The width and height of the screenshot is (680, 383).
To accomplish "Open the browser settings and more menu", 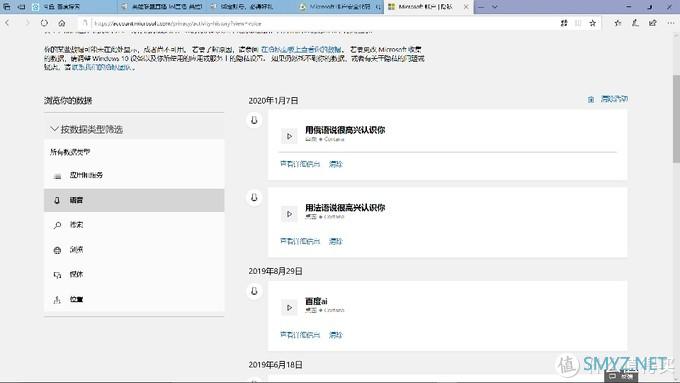I will (x=671, y=23).
